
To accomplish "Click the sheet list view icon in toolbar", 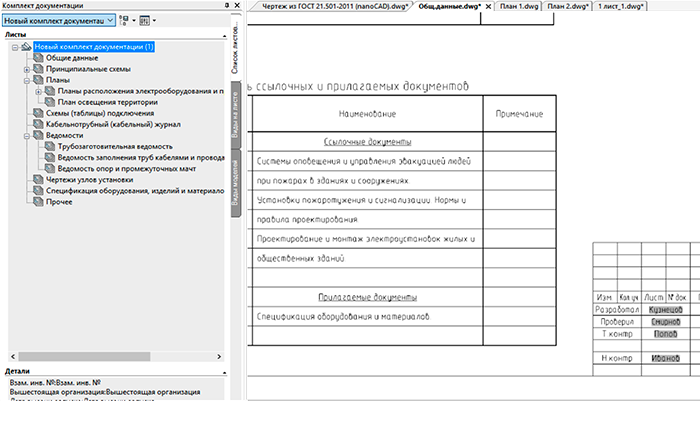I will [146, 20].
